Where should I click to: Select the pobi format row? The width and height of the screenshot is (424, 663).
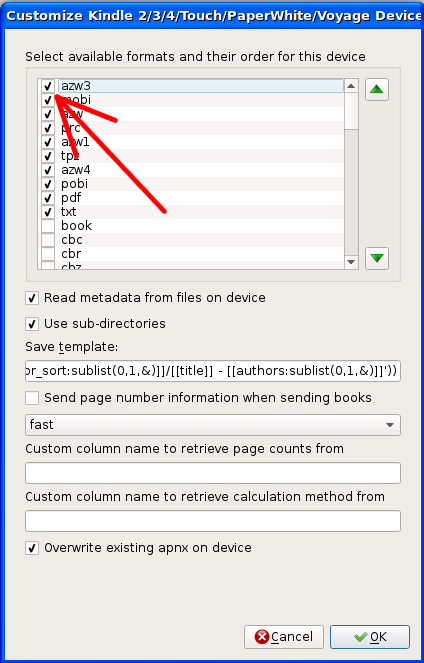(x=191, y=184)
